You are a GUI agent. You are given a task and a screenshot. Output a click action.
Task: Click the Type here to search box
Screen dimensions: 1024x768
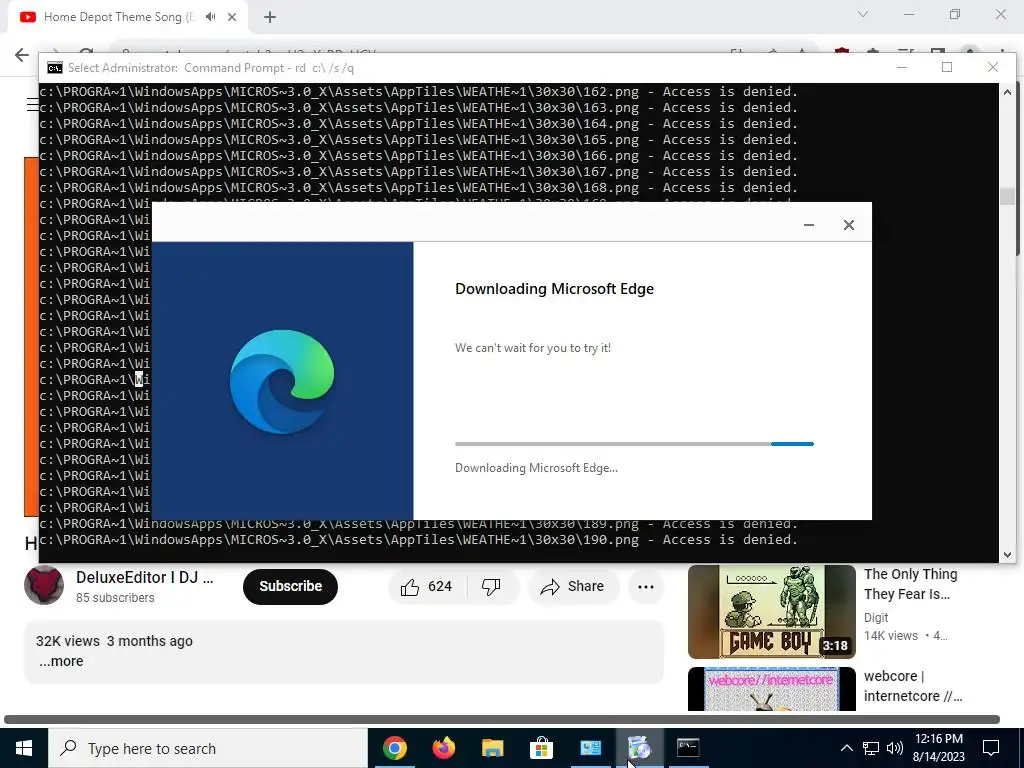pyautogui.click(x=208, y=748)
